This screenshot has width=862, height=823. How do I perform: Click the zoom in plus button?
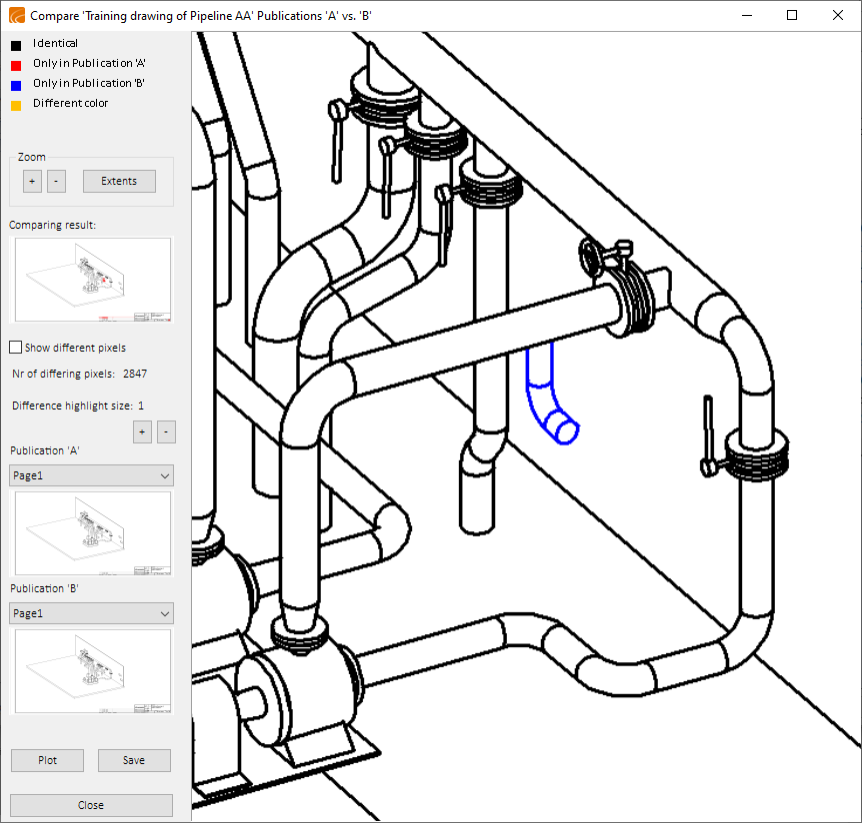click(x=32, y=181)
